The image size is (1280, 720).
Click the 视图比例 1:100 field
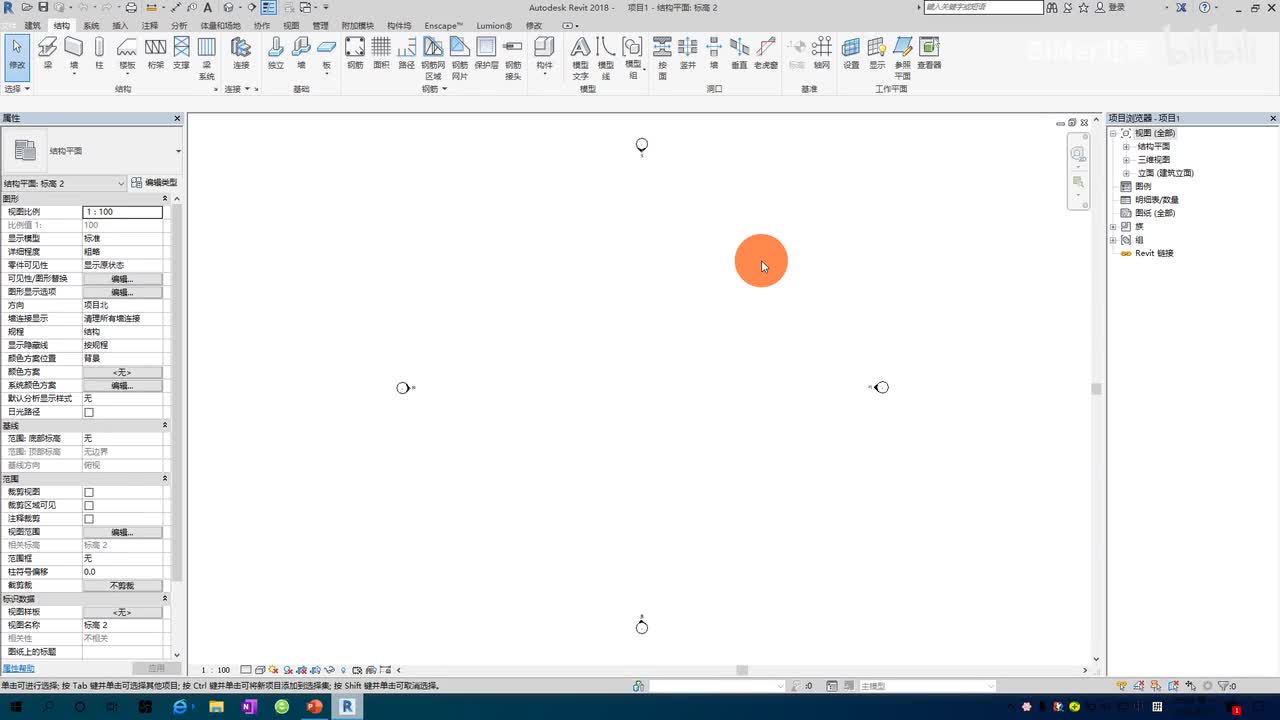pyautogui.click(x=122, y=212)
